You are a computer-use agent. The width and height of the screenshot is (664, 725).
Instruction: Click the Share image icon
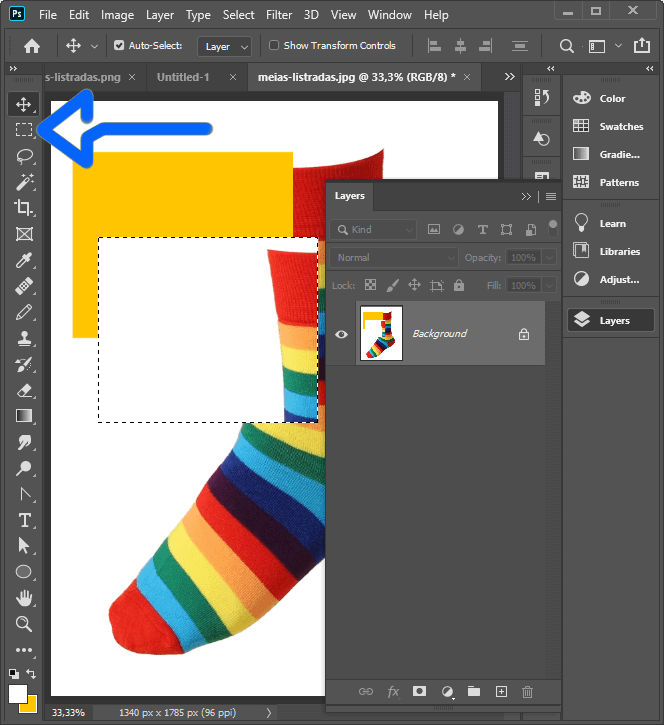pos(642,45)
